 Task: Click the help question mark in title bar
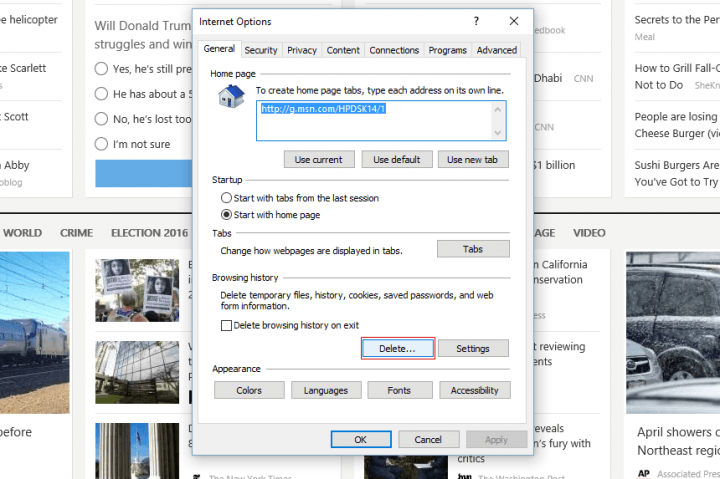click(476, 21)
